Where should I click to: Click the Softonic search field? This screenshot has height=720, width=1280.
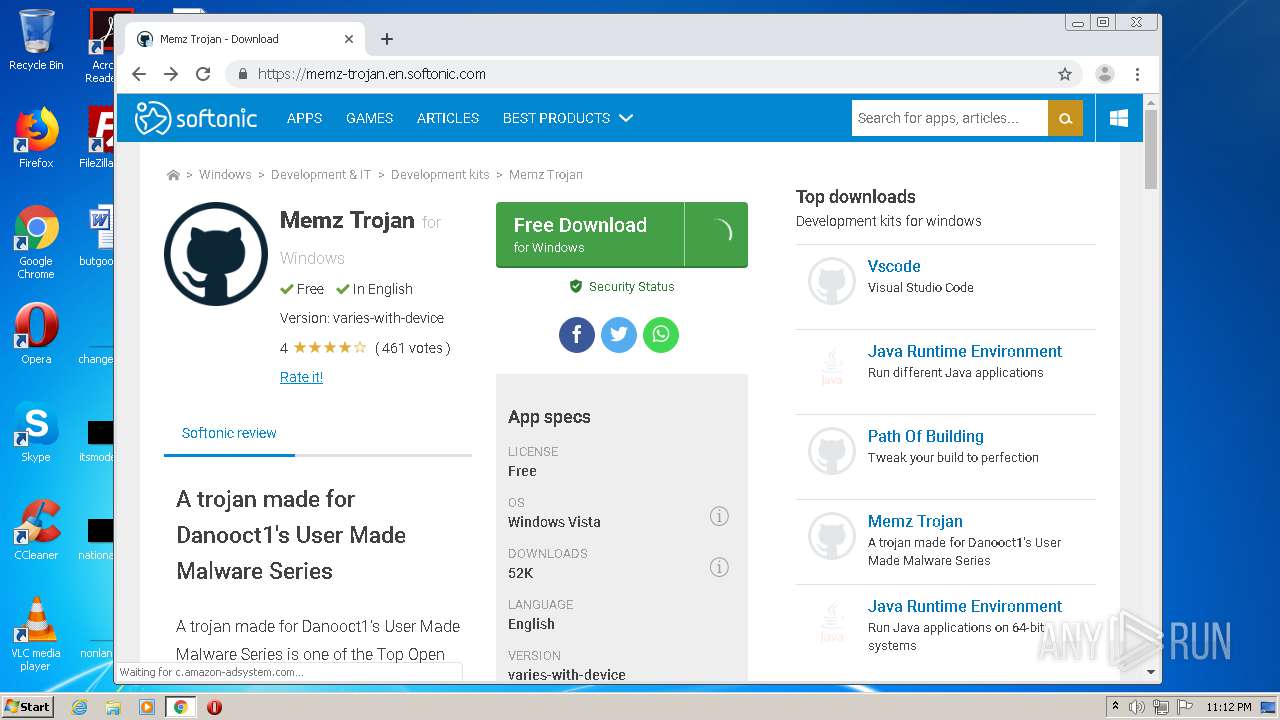click(x=950, y=118)
